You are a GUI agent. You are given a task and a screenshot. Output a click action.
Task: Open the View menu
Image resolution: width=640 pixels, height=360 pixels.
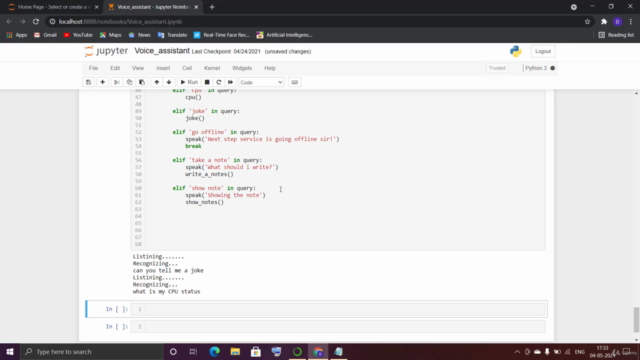click(138, 68)
